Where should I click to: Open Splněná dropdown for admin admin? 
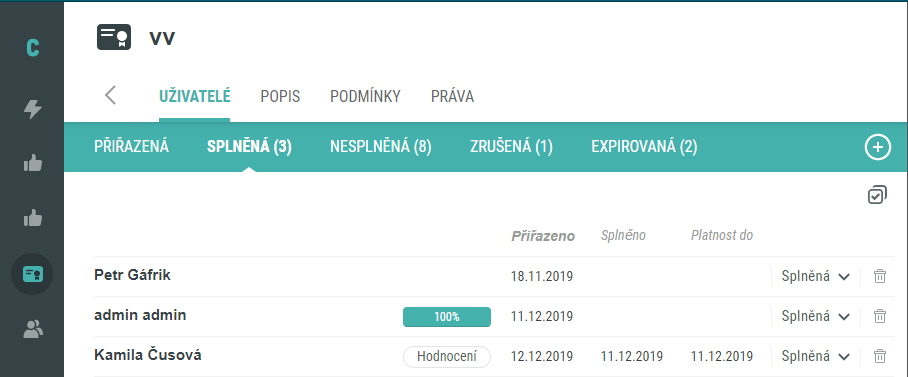815,316
